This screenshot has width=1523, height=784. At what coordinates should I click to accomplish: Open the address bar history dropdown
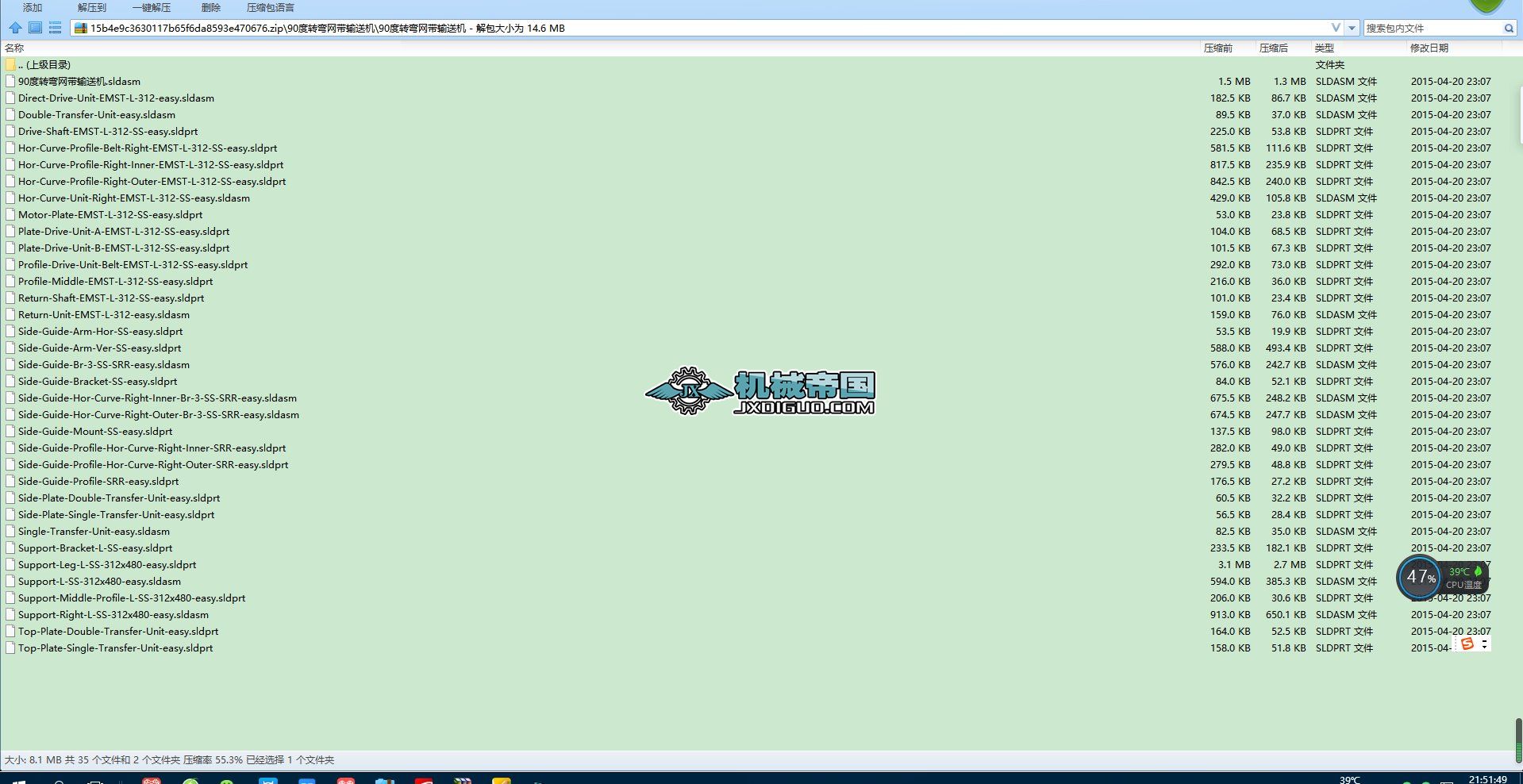(x=1352, y=29)
